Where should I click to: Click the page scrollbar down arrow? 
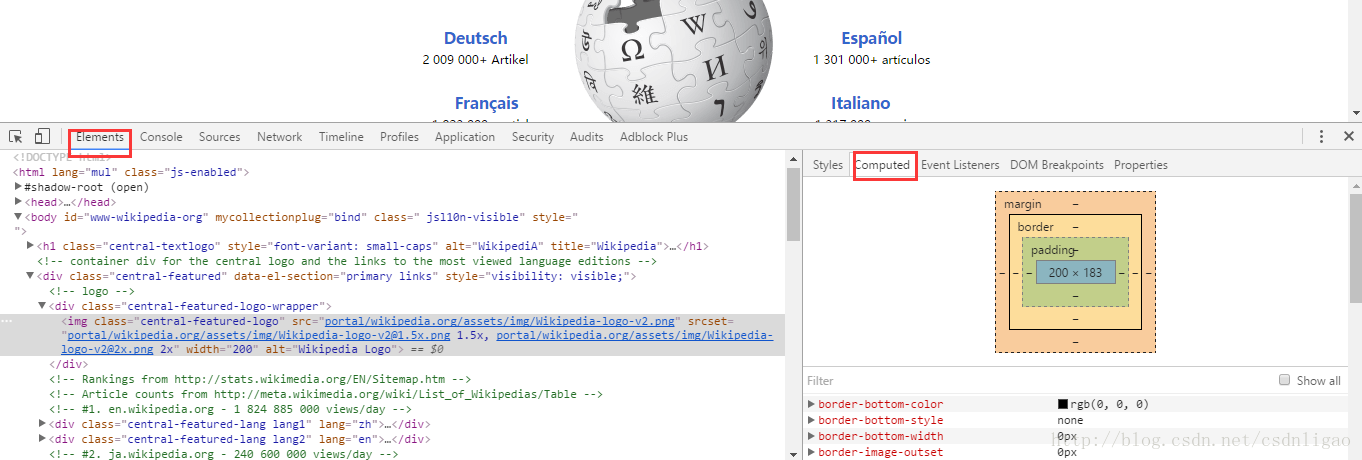pyautogui.click(x=1355, y=113)
